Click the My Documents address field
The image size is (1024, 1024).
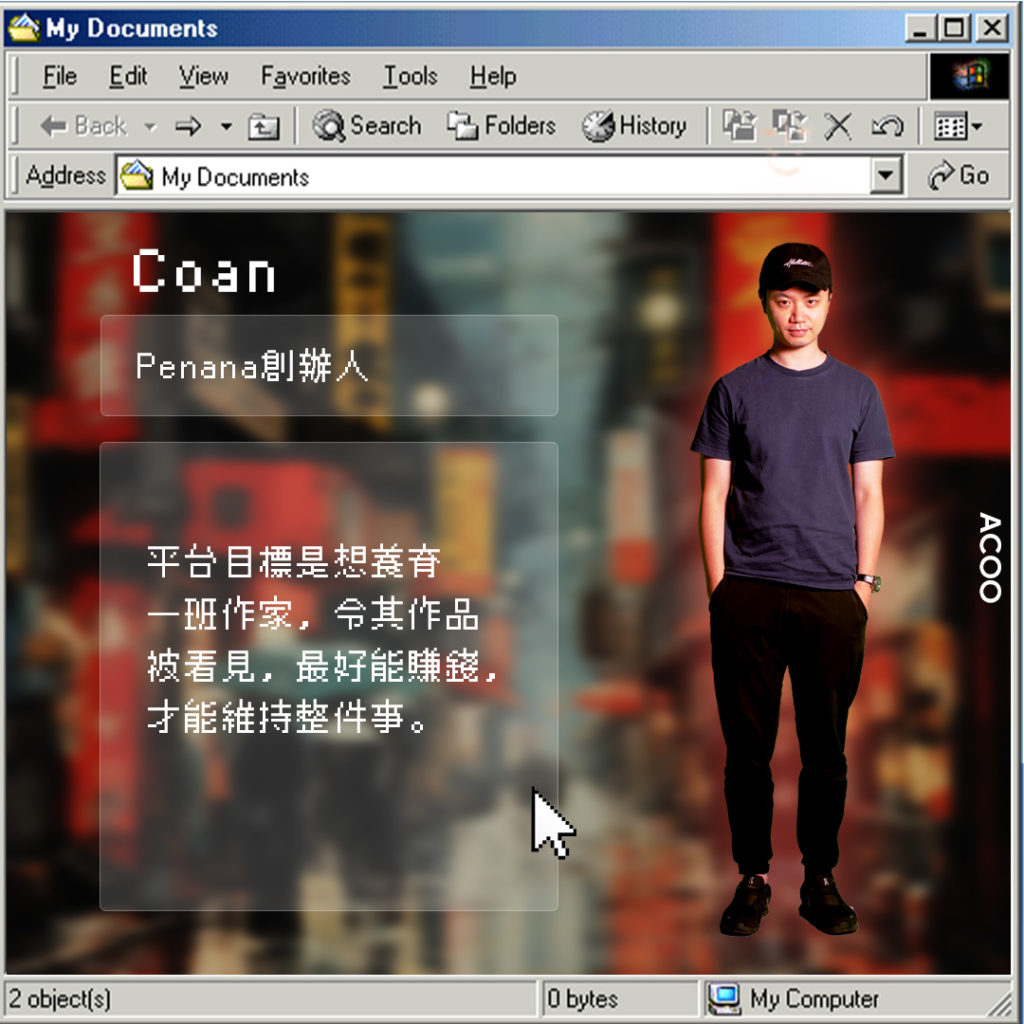(x=500, y=177)
